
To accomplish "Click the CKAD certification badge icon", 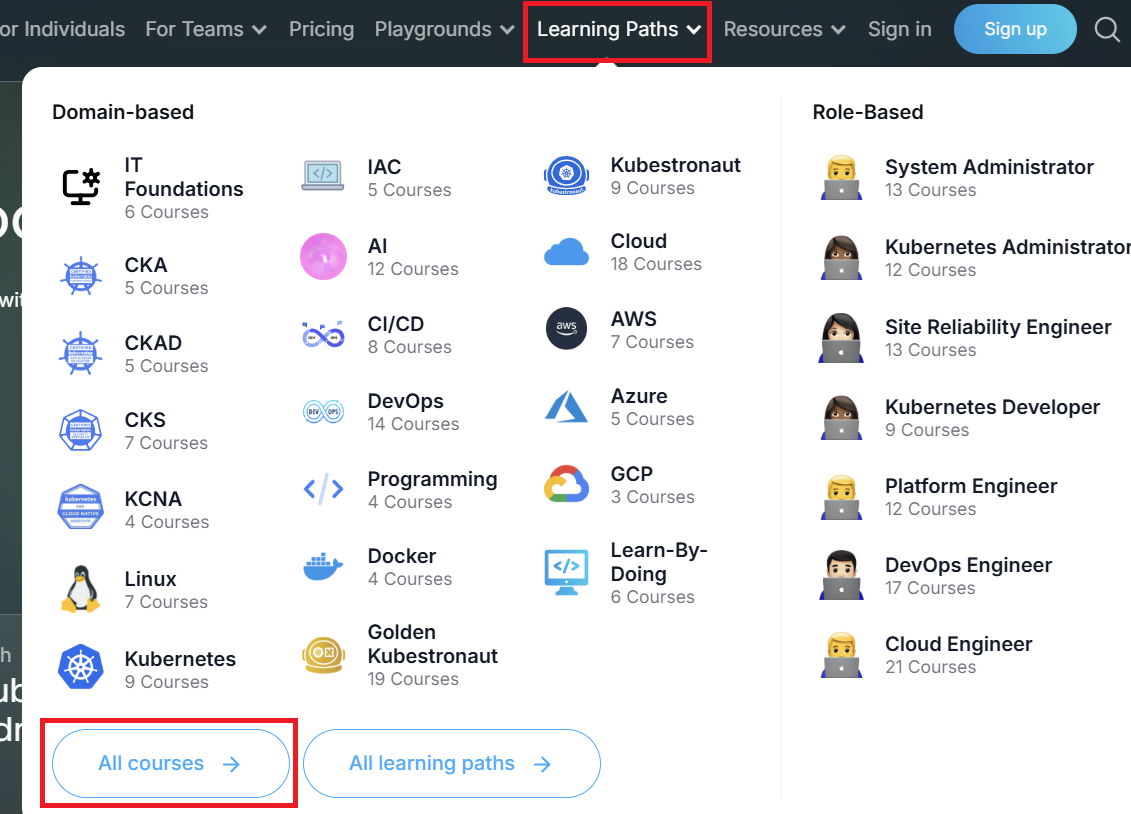I will pos(81,353).
